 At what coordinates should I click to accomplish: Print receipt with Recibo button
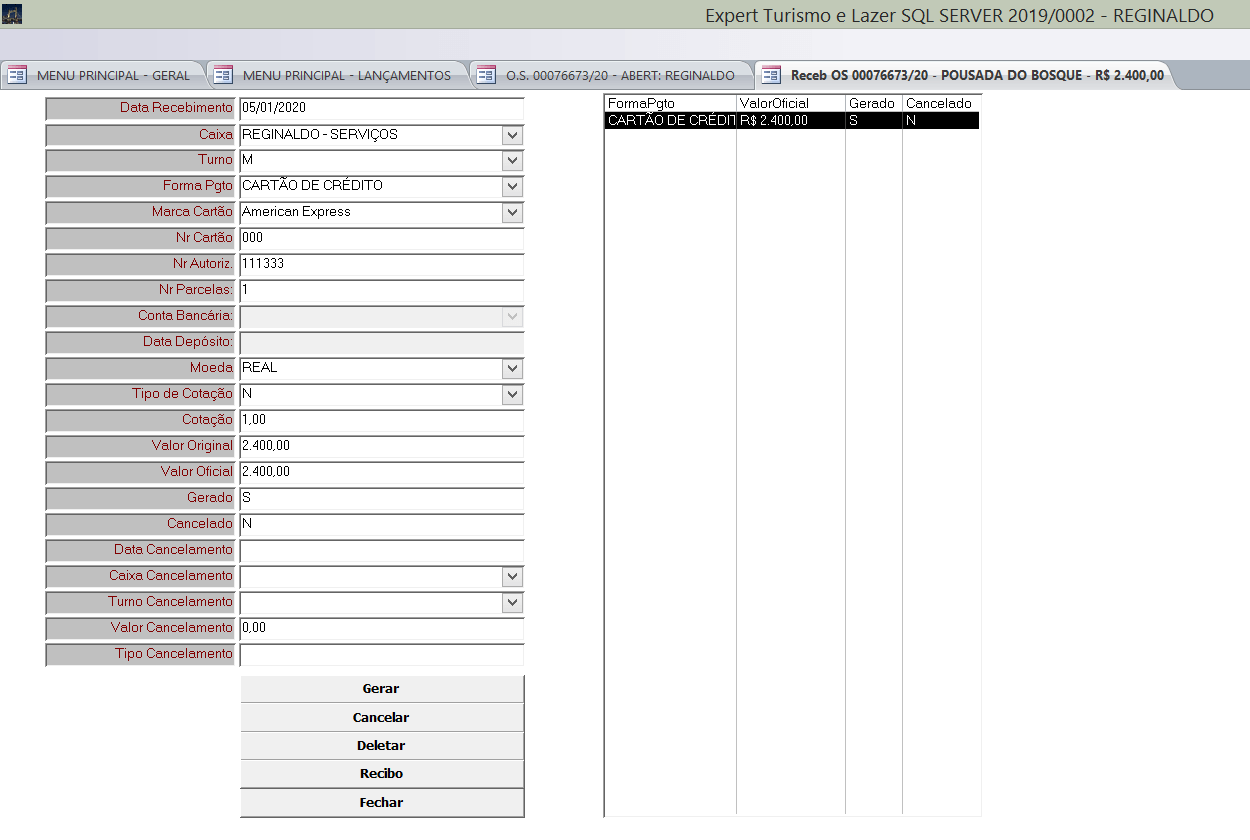381,774
